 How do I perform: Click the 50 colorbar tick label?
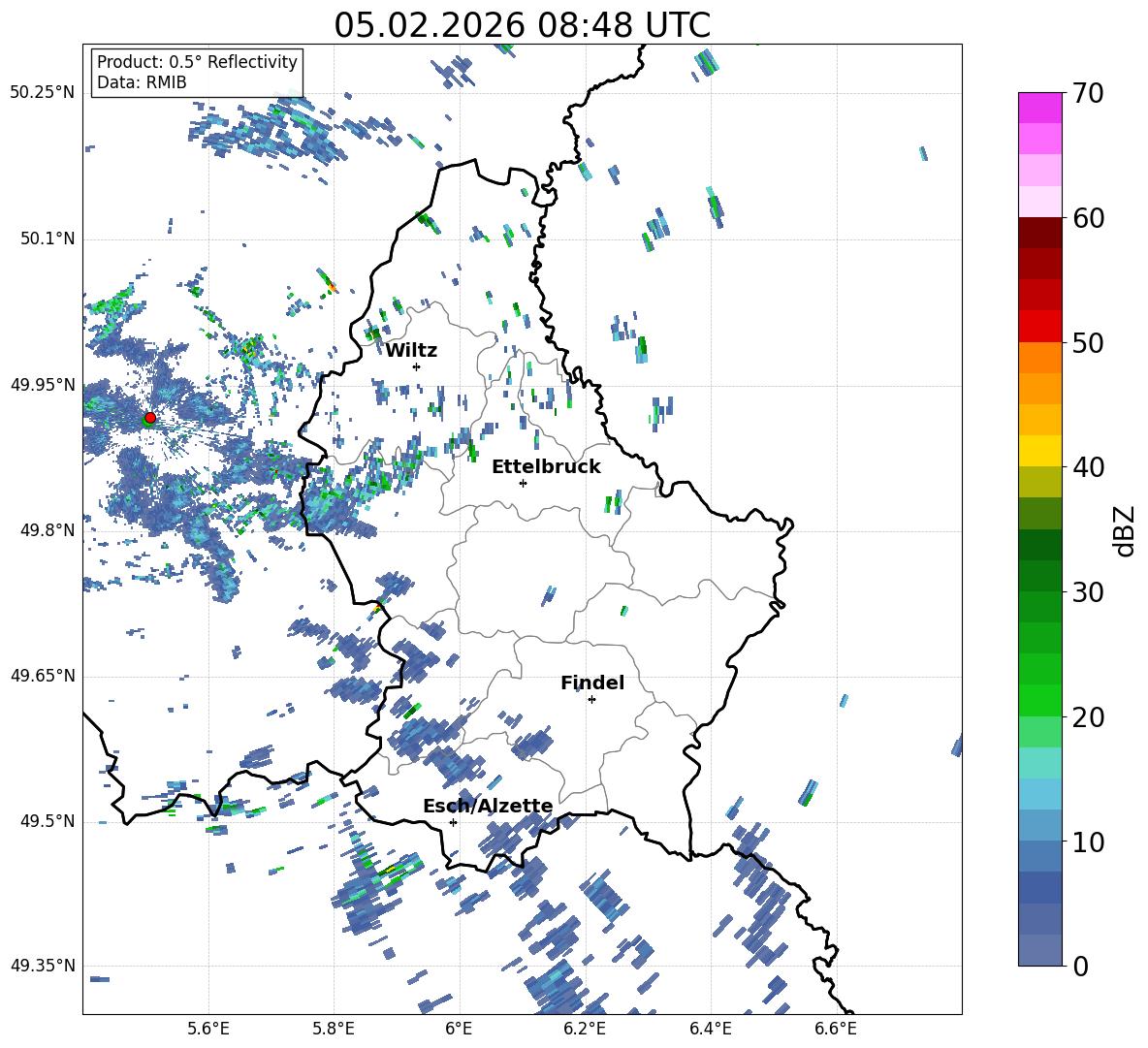1088,343
